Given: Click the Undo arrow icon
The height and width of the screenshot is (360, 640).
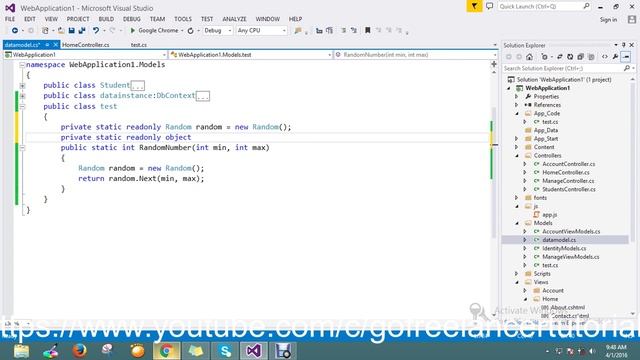Looking at the screenshot, I should coord(96,31).
